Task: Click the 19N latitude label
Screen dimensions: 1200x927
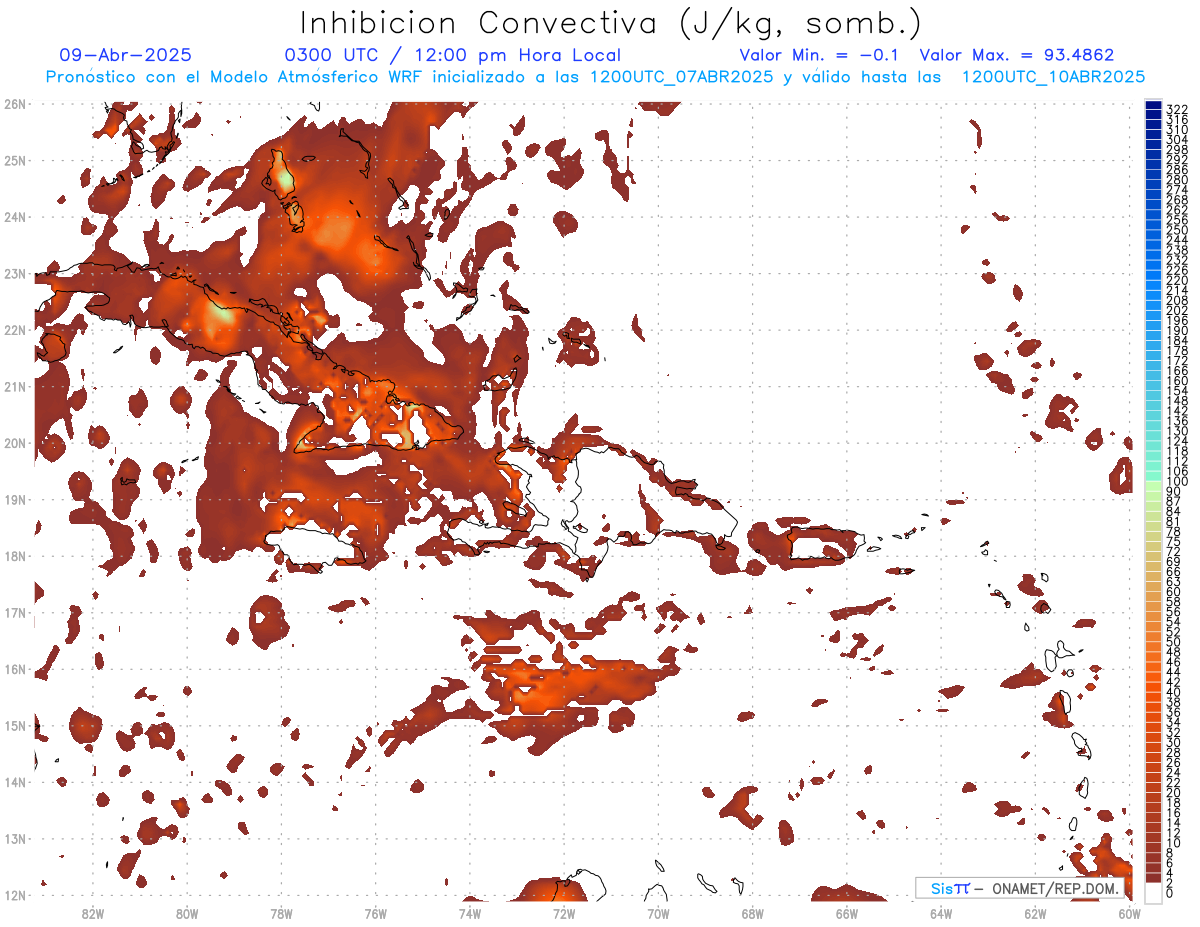Action: [x=15, y=499]
